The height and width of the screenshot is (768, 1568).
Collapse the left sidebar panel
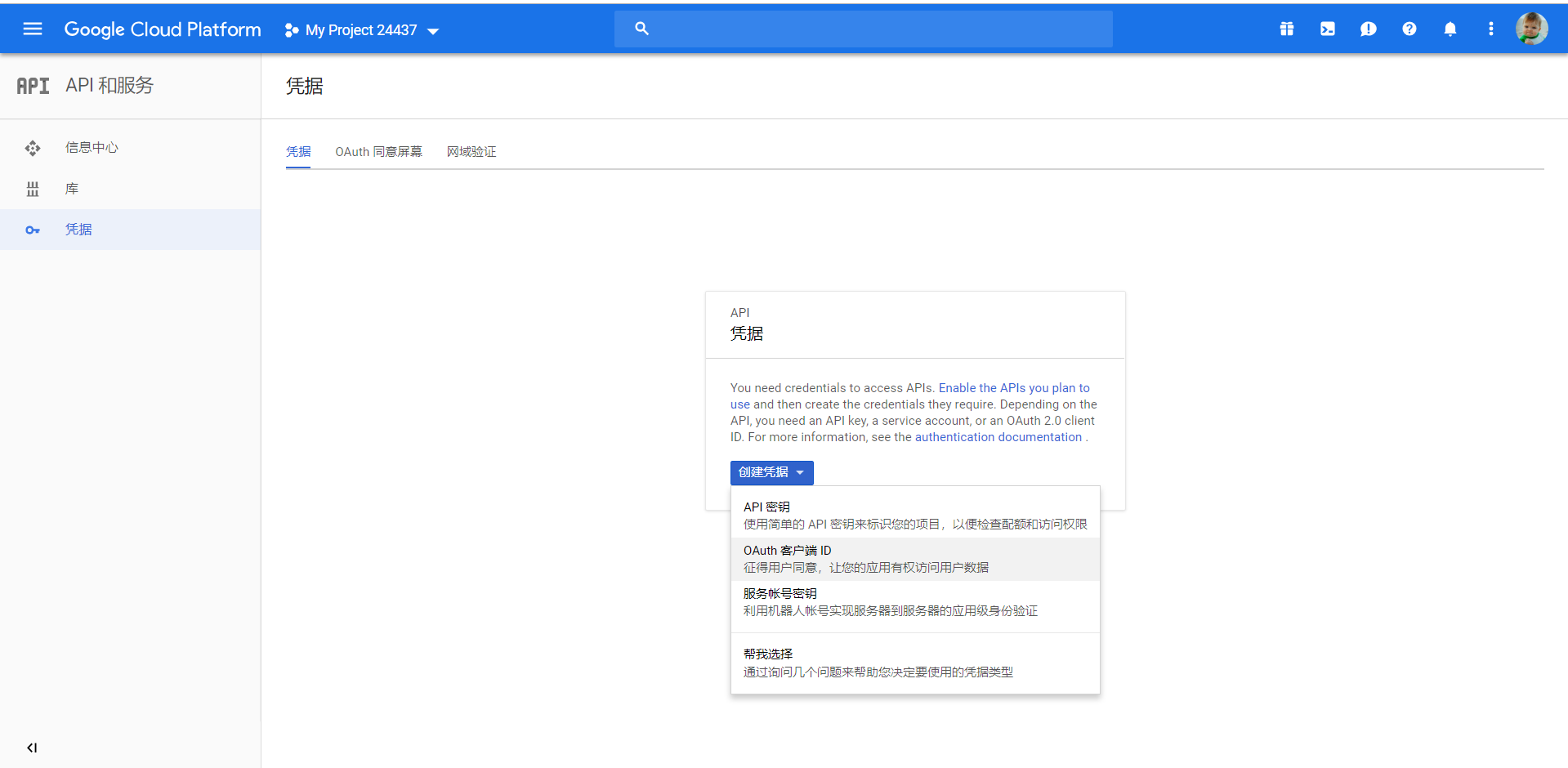point(32,748)
